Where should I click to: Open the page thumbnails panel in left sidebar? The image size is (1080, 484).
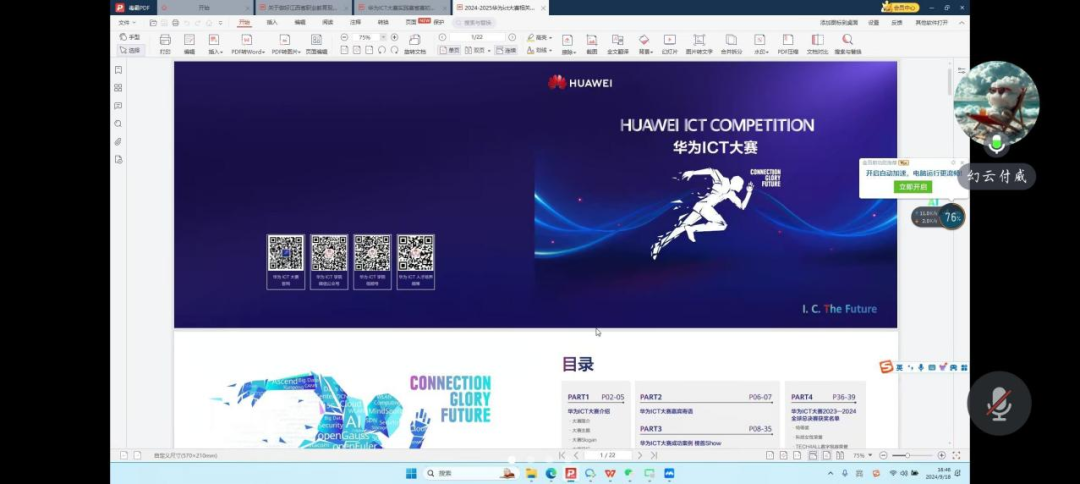[118, 88]
